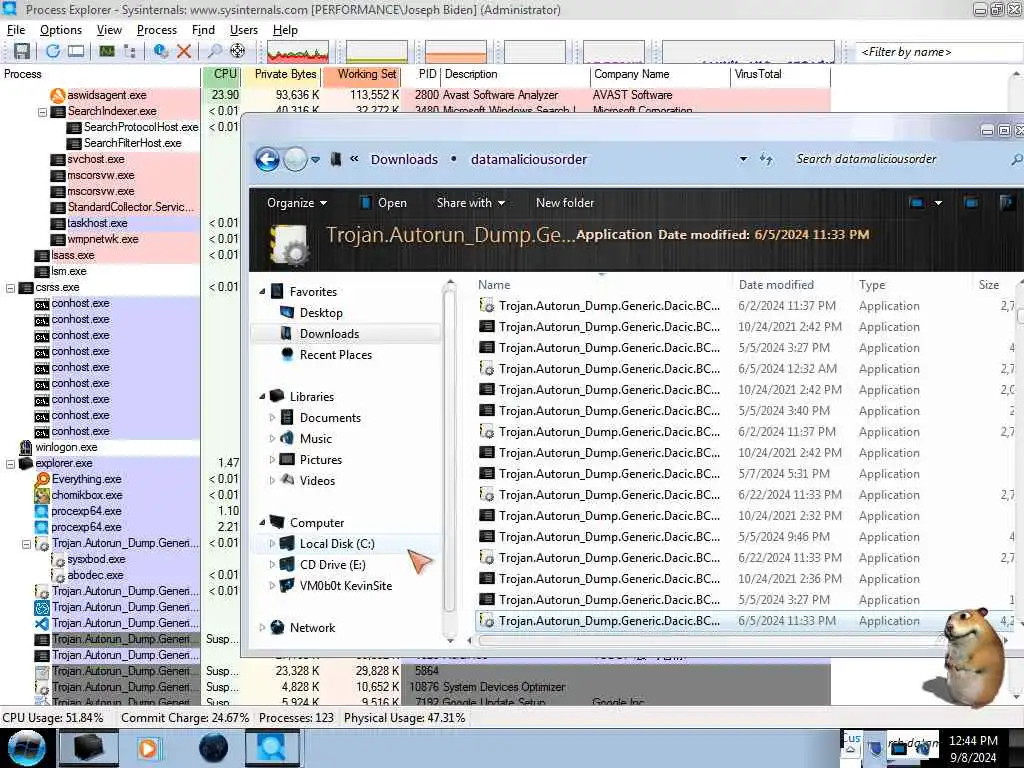The height and width of the screenshot is (768, 1024).
Task: Click the Save toolbar icon in Process Explorer
Action: [x=22, y=51]
